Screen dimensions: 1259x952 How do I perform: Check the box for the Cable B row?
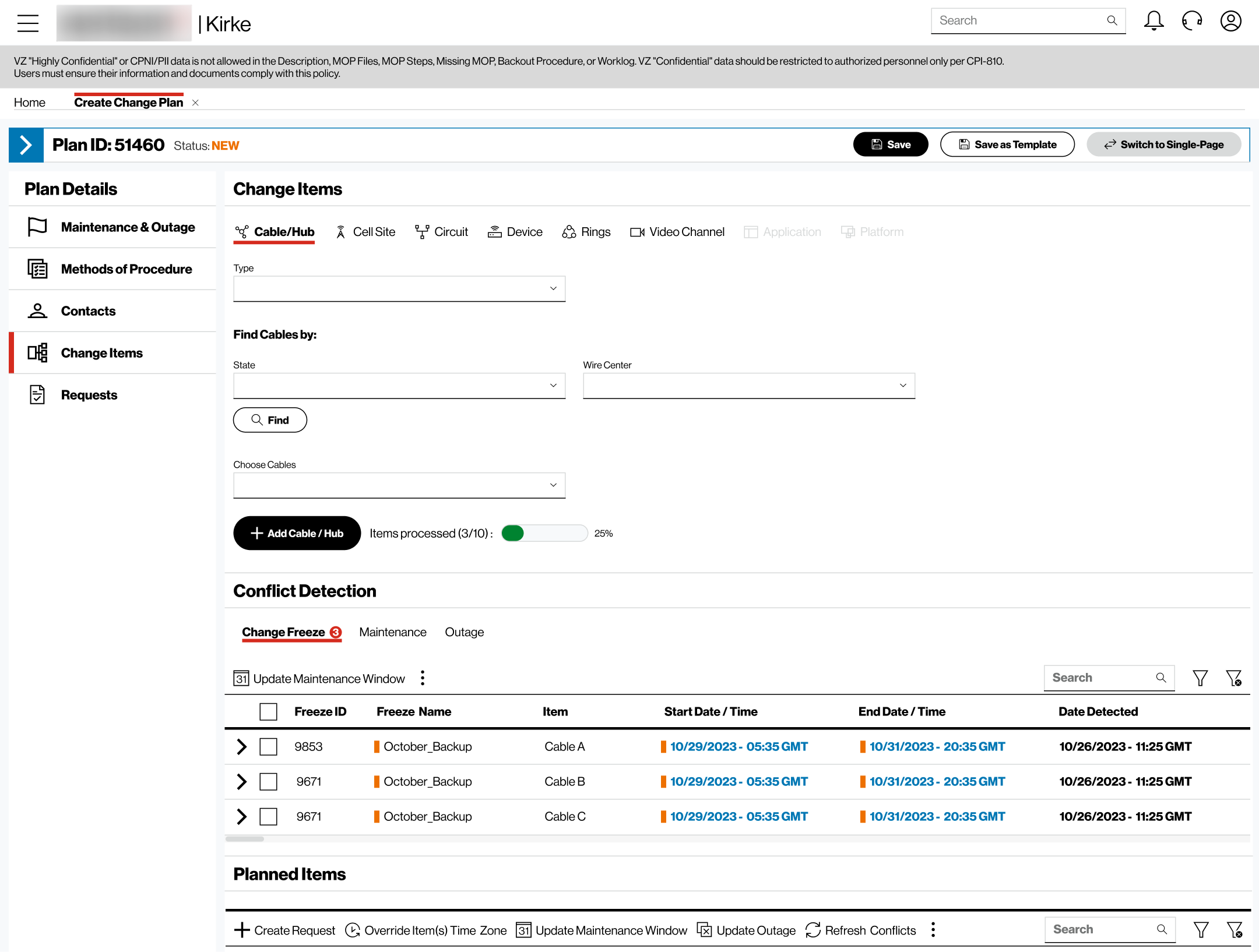tap(268, 781)
